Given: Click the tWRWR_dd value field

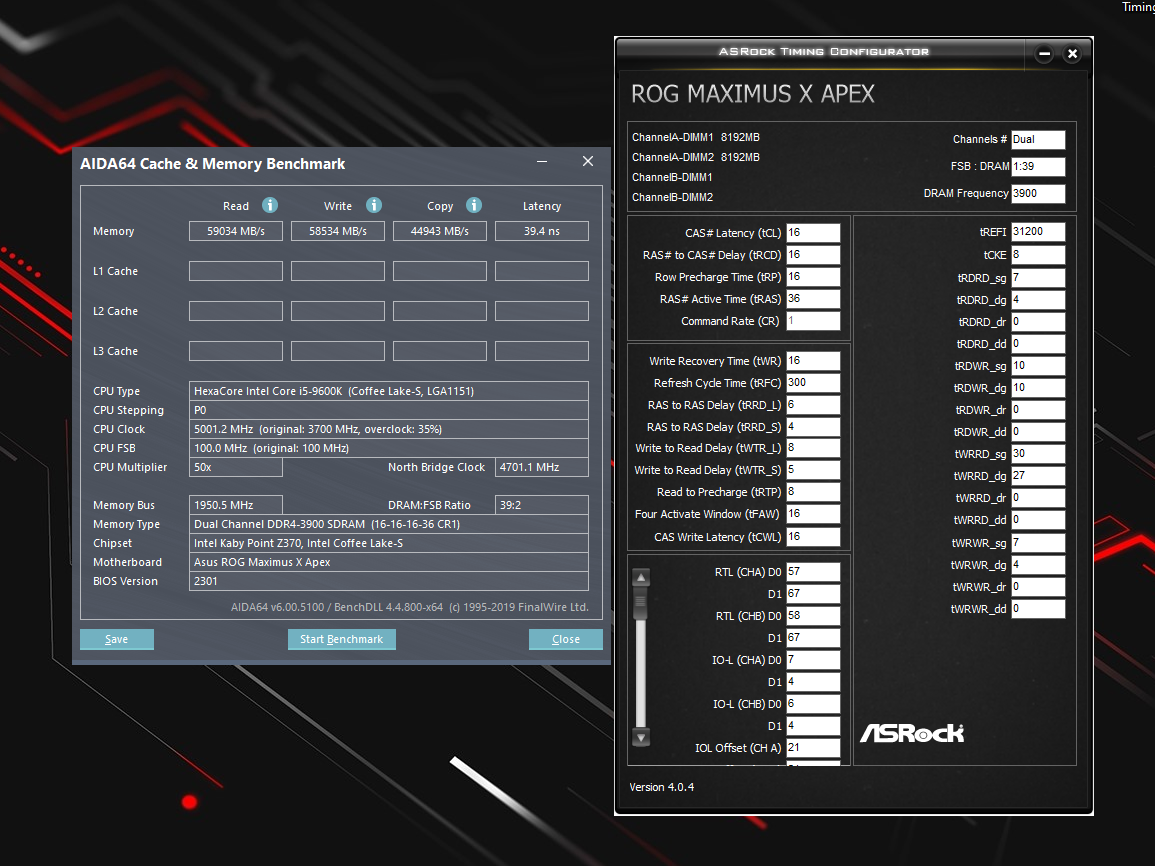Looking at the screenshot, I should click(1038, 609).
